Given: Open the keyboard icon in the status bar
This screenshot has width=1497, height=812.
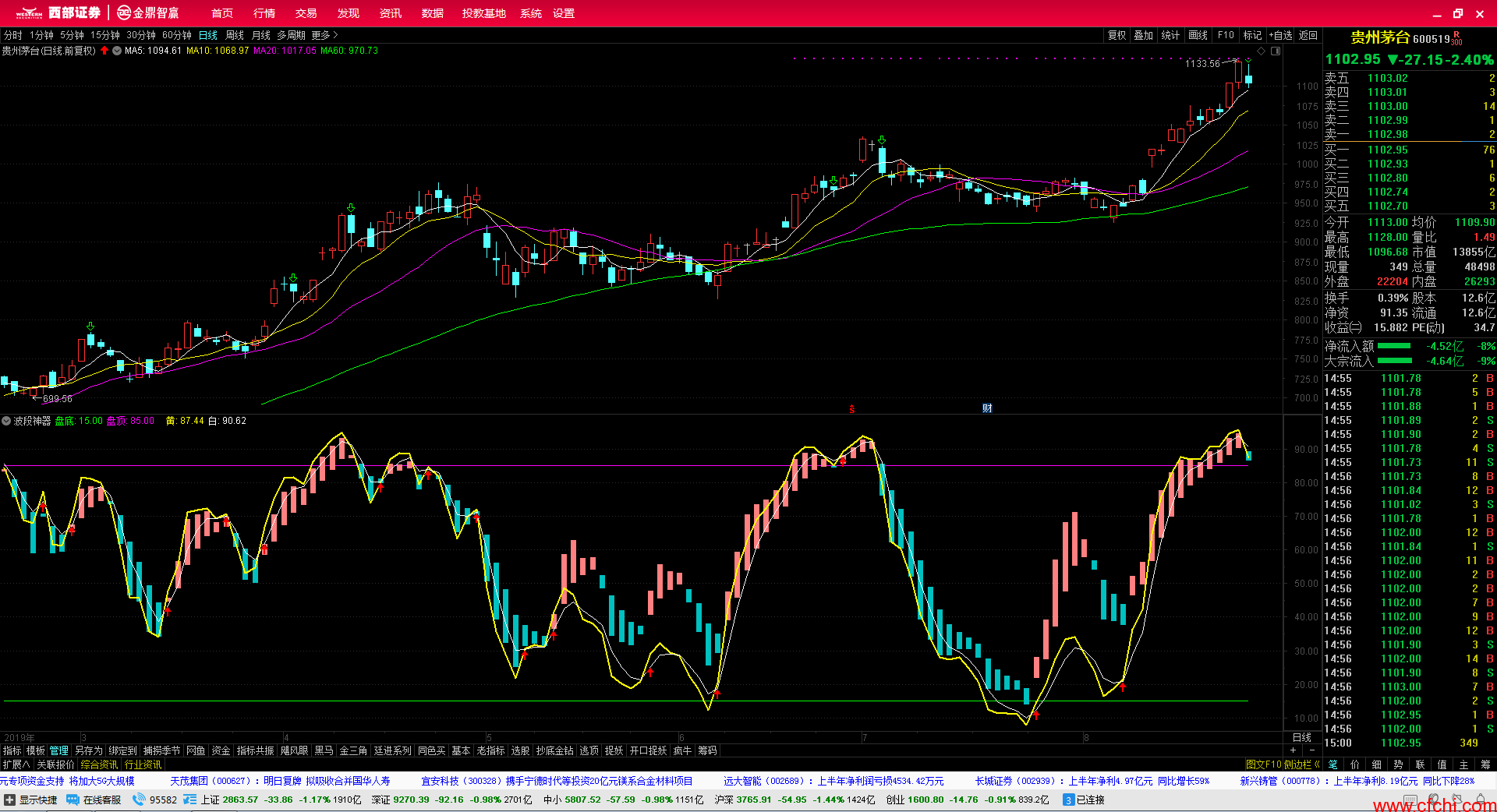Looking at the screenshot, I should 1410,800.
